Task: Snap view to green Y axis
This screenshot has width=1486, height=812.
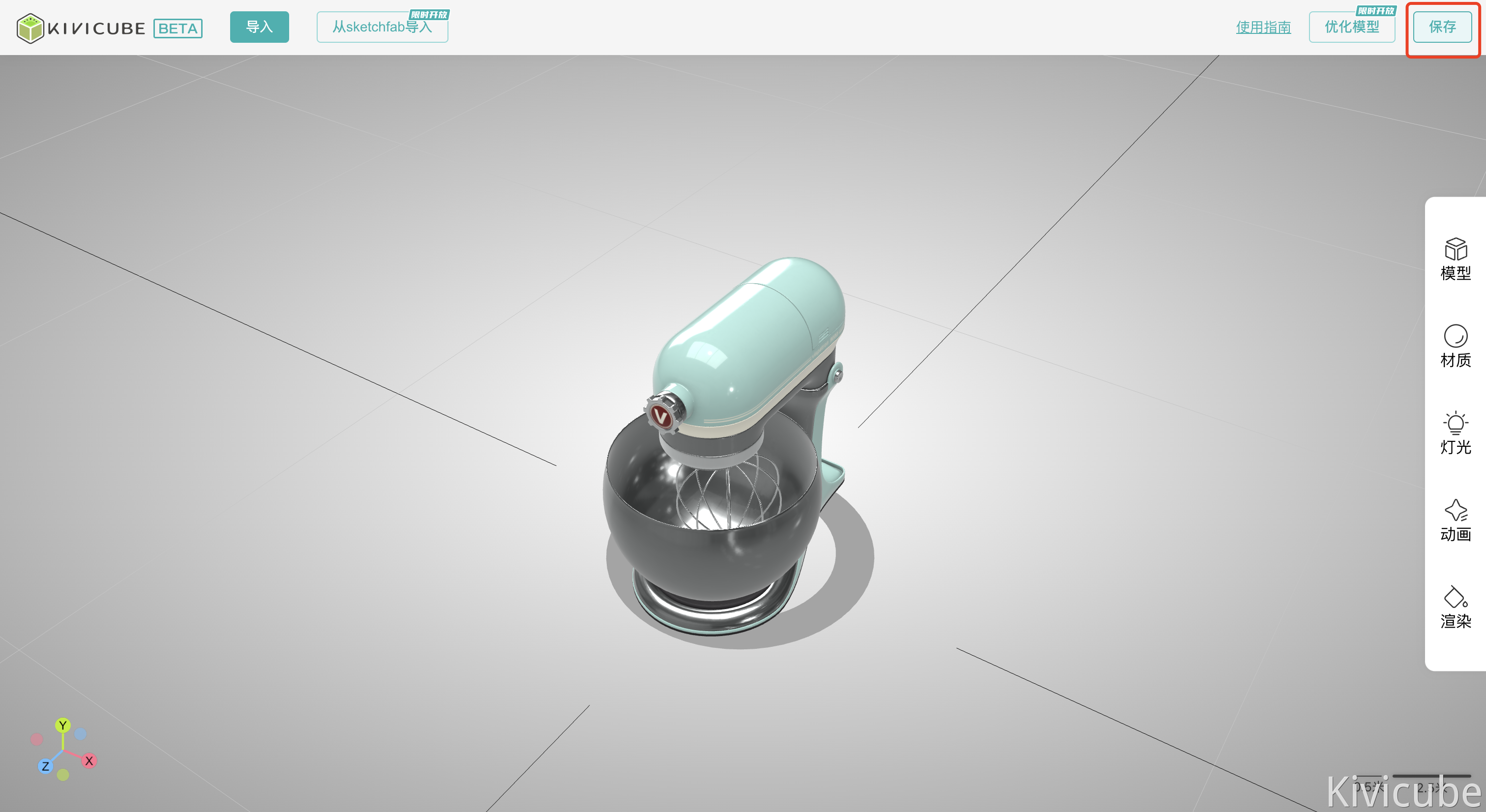Action: point(63,725)
